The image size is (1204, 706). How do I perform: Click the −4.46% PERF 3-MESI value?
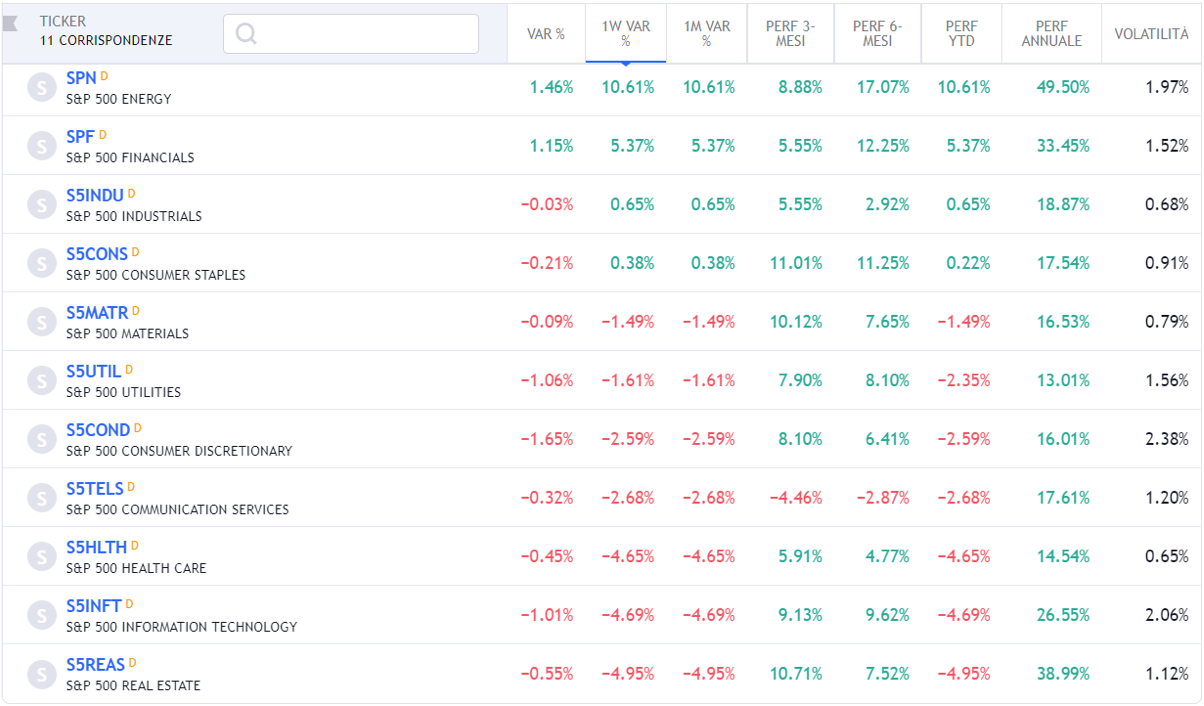(x=796, y=498)
